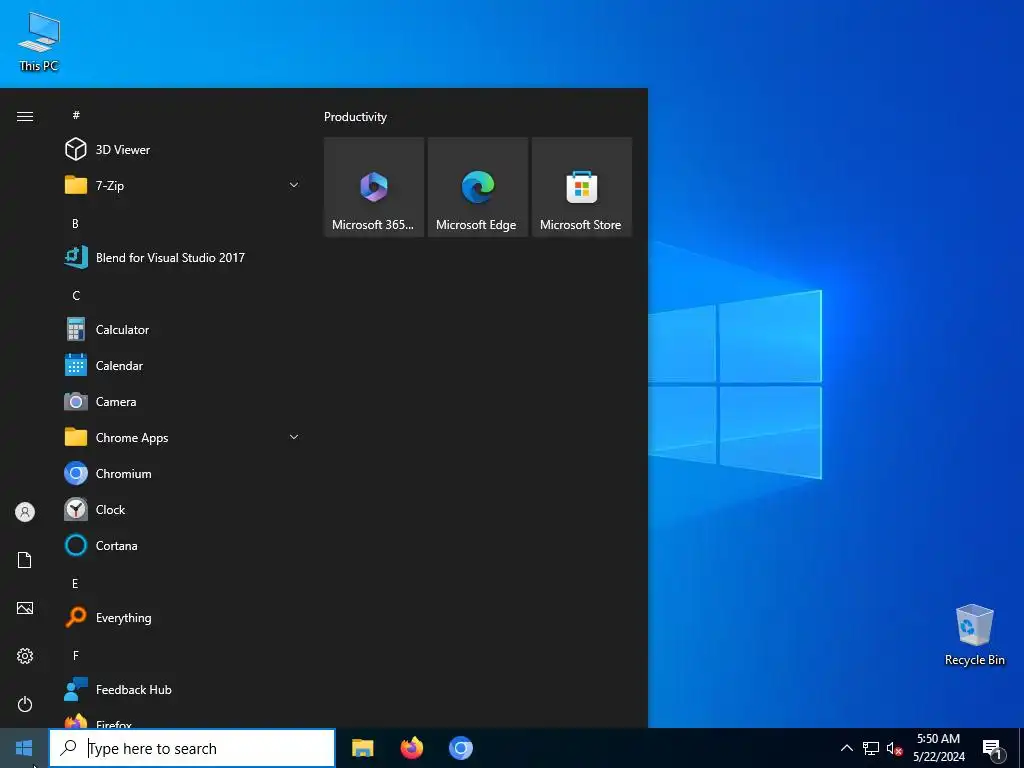Open the notification Action Center
Viewport: 1024px width, 768px height.
992,748
